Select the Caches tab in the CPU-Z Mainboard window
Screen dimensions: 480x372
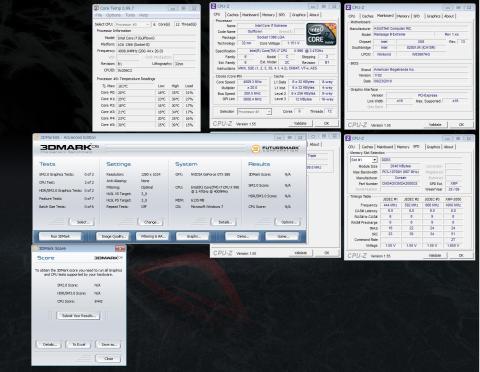(x=367, y=16)
